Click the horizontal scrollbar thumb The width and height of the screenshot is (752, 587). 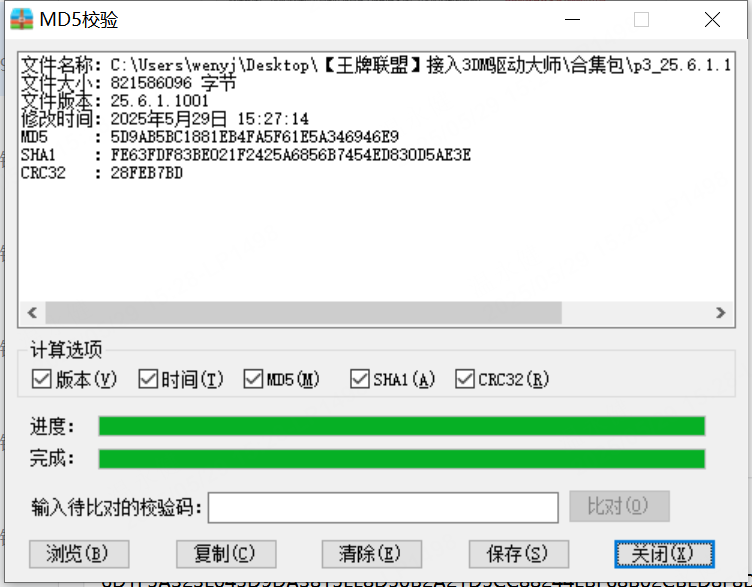point(304,313)
